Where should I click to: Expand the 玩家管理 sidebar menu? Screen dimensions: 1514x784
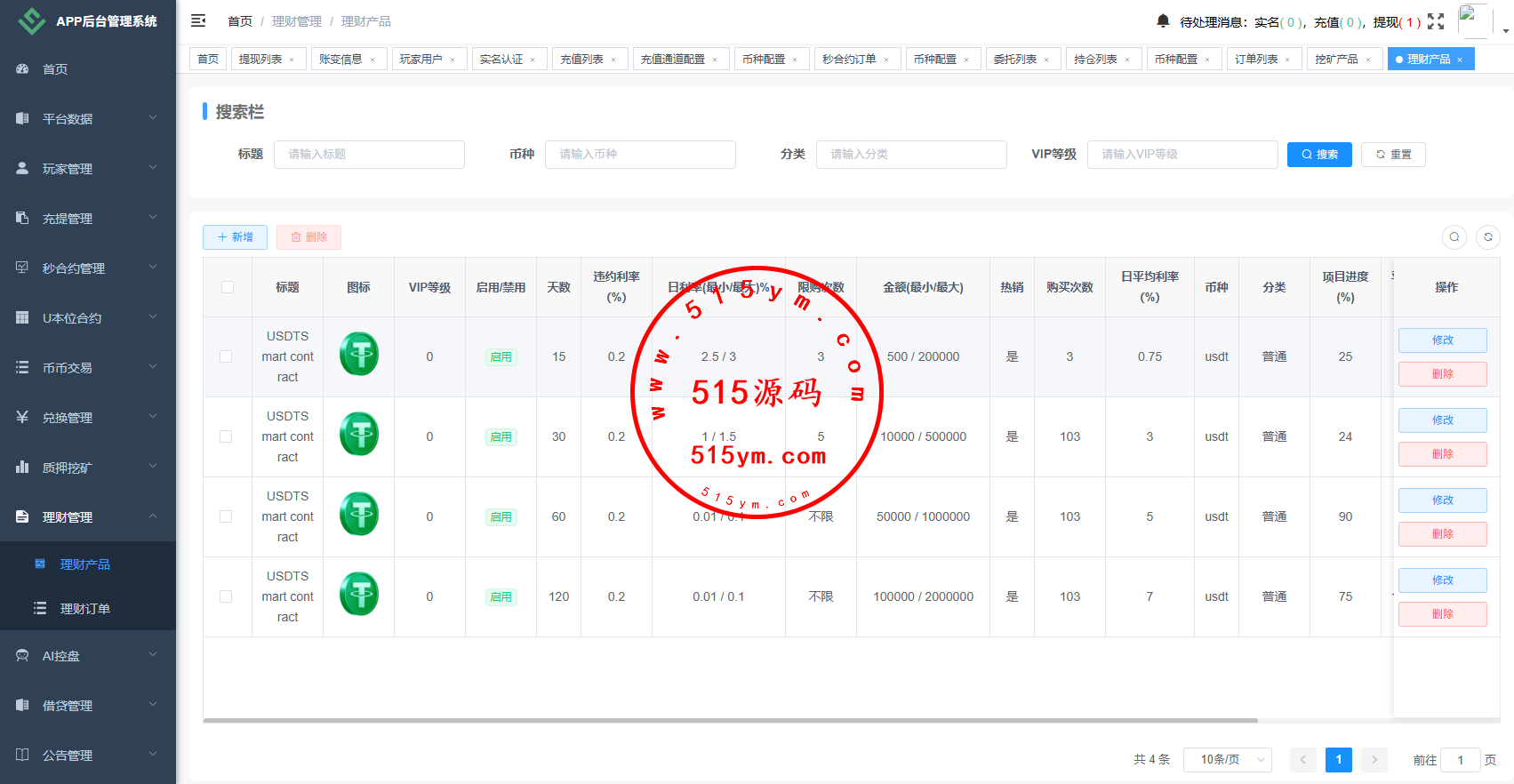click(87, 168)
